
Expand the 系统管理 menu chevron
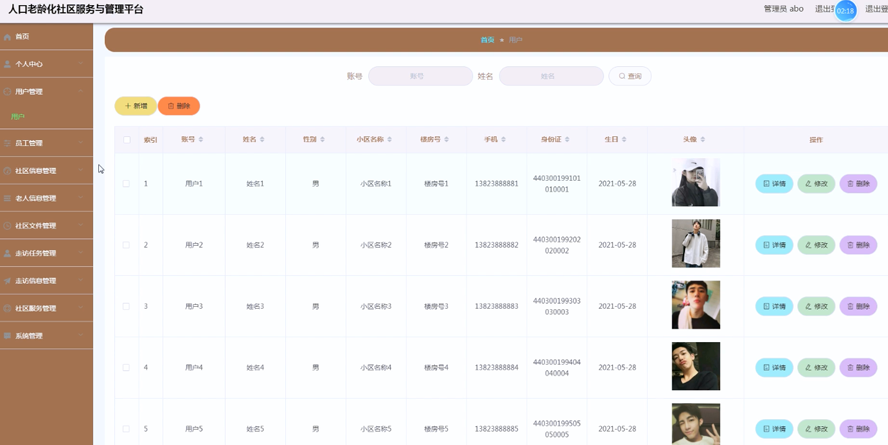[x=81, y=336]
